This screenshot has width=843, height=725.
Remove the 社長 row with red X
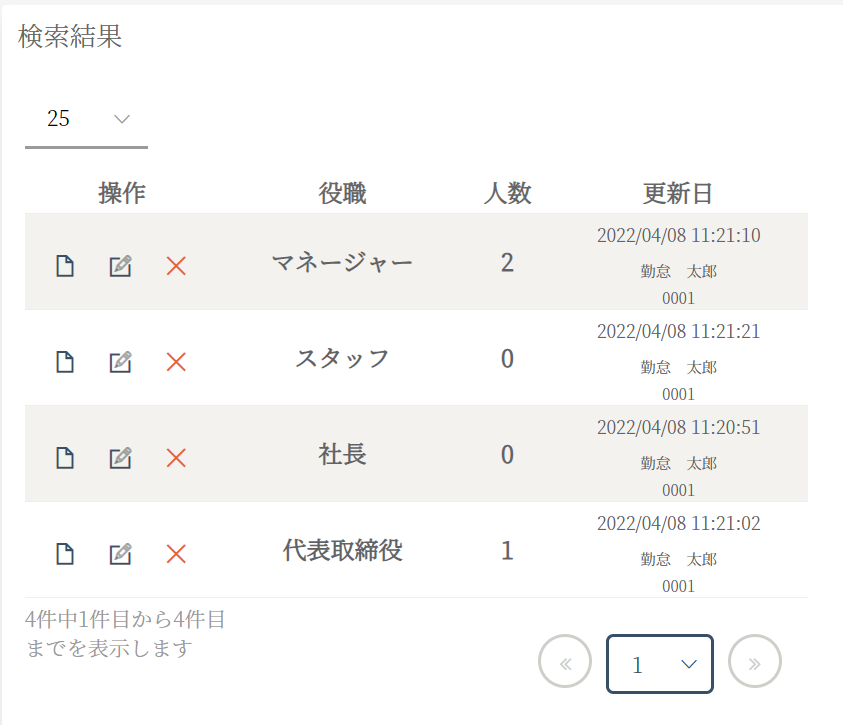click(x=176, y=458)
